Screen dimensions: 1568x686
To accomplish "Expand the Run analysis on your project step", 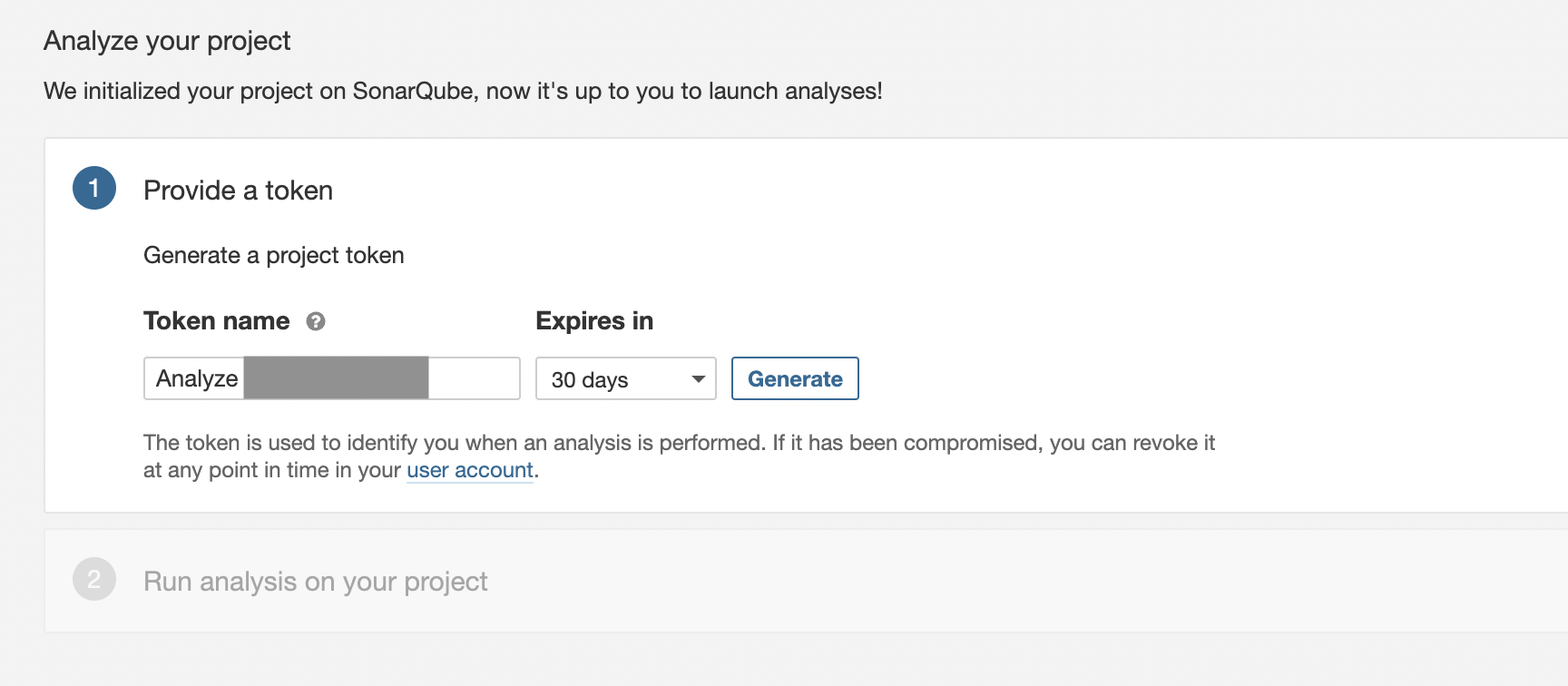I will (x=315, y=582).
